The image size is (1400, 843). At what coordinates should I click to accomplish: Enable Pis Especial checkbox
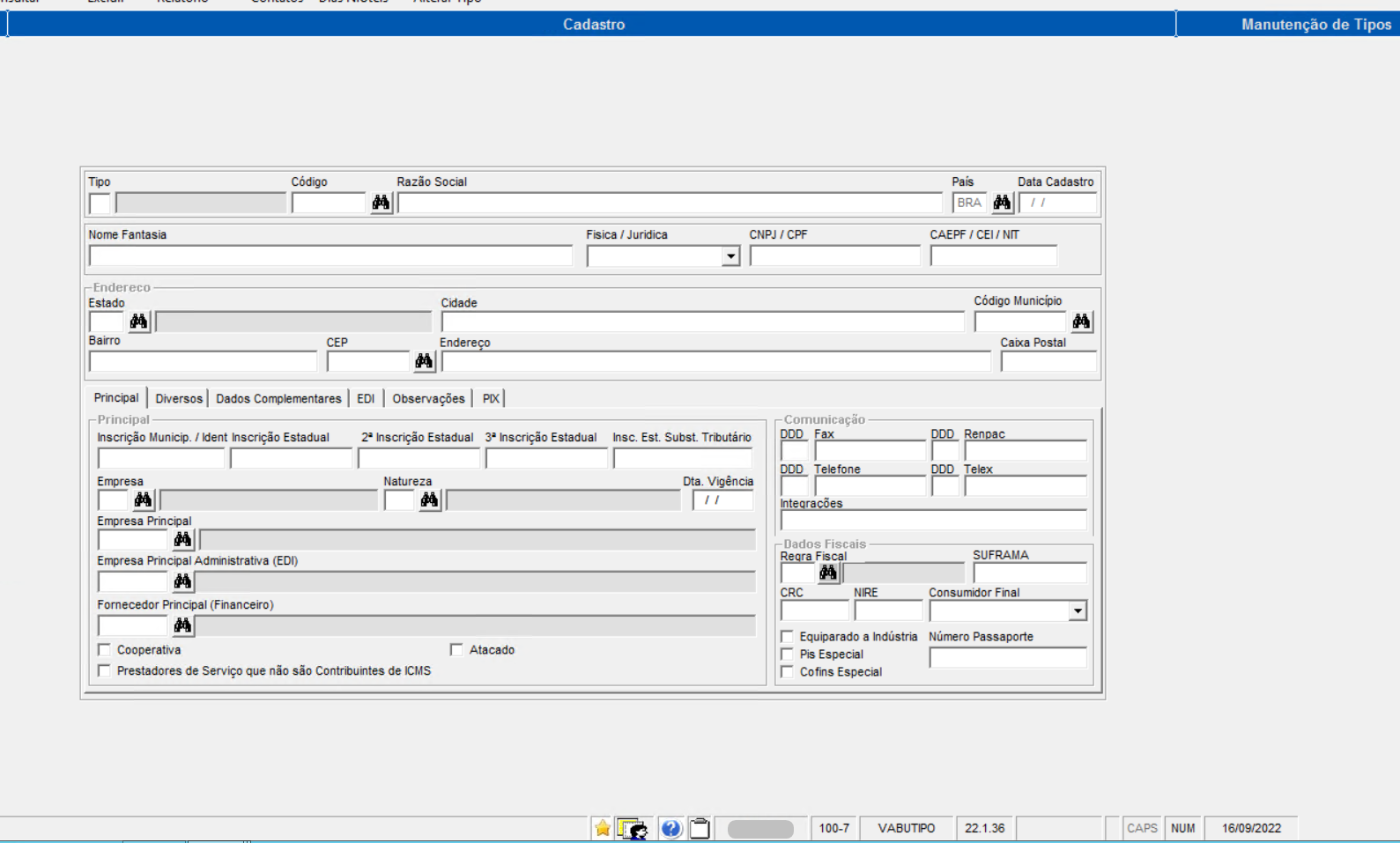(x=788, y=654)
